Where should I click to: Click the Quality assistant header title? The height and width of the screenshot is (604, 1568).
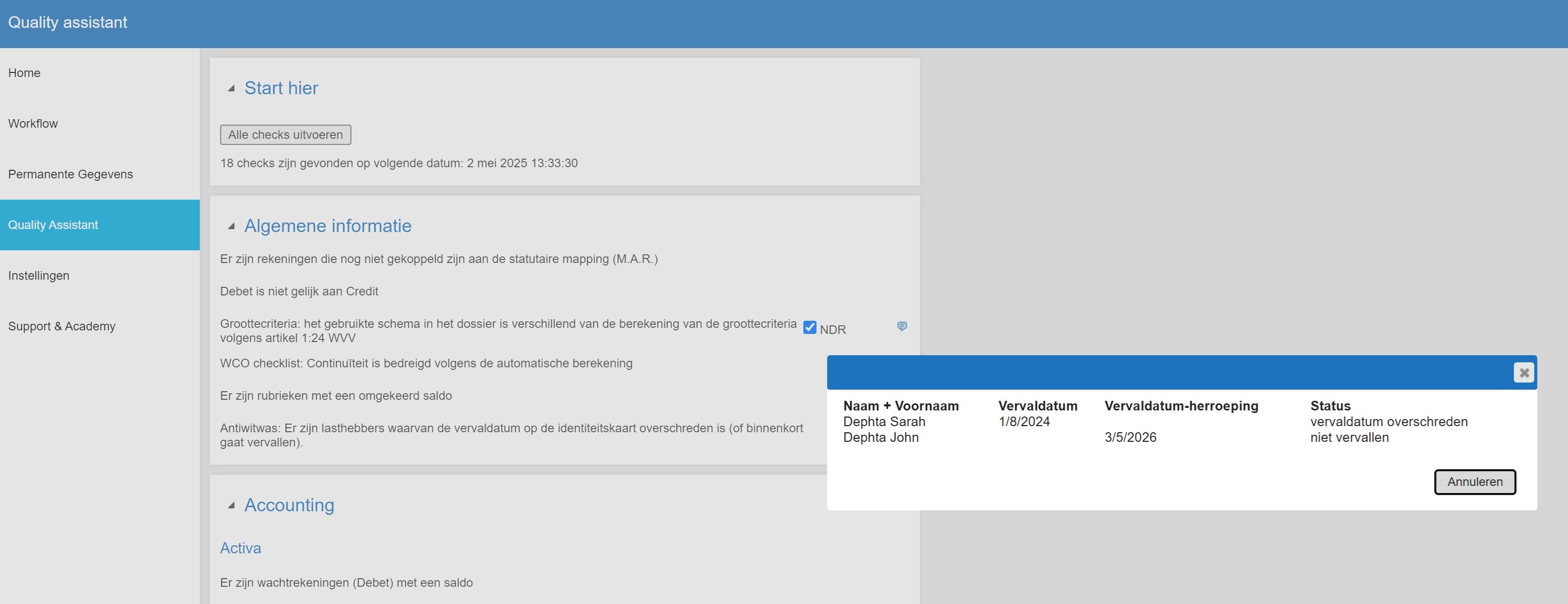point(67,22)
